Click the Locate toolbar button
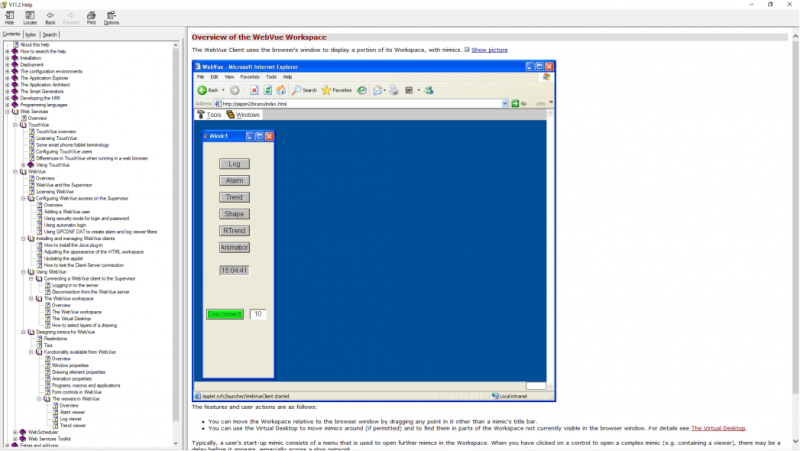 [30, 18]
